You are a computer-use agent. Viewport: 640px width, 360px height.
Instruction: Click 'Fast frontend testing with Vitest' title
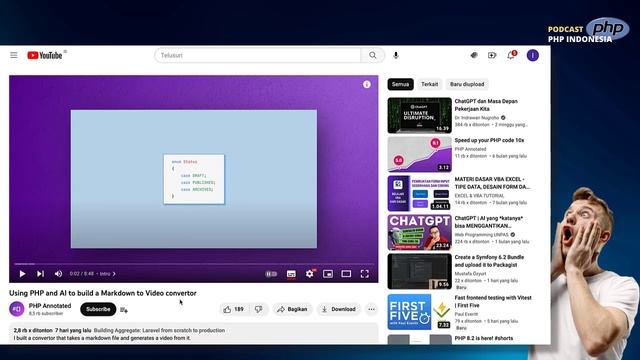point(493,301)
